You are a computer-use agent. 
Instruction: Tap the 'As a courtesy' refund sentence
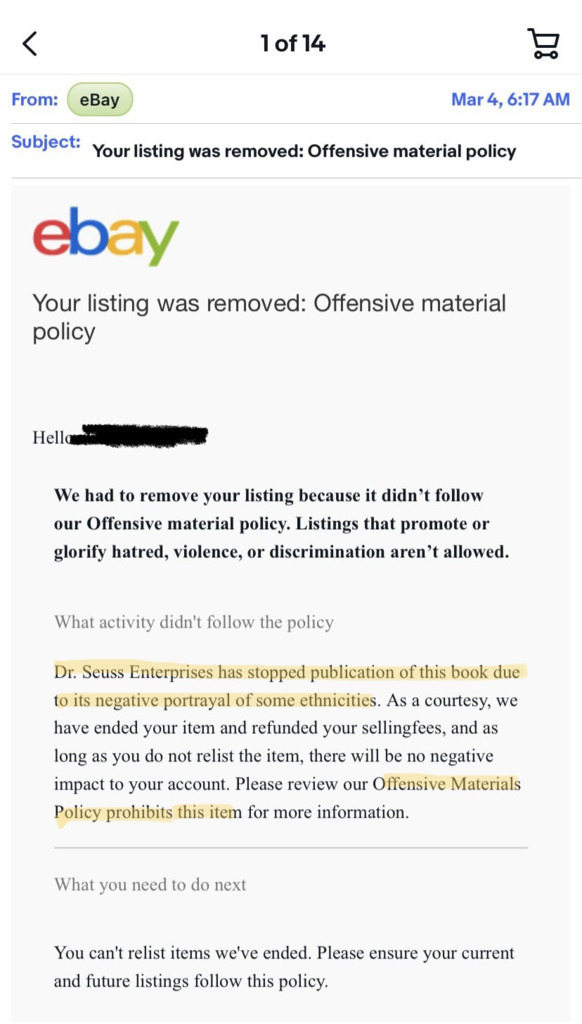pos(285,742)
